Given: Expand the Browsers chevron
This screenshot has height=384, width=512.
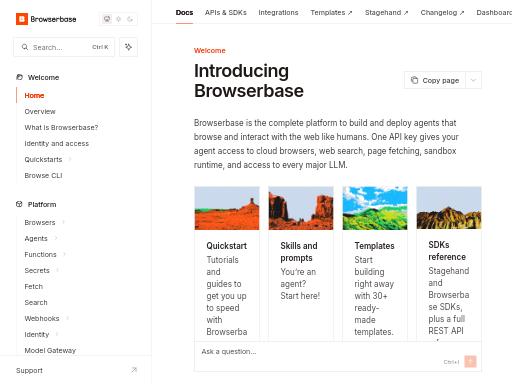Looking at the screenshot, I should (x=63, y=222).
